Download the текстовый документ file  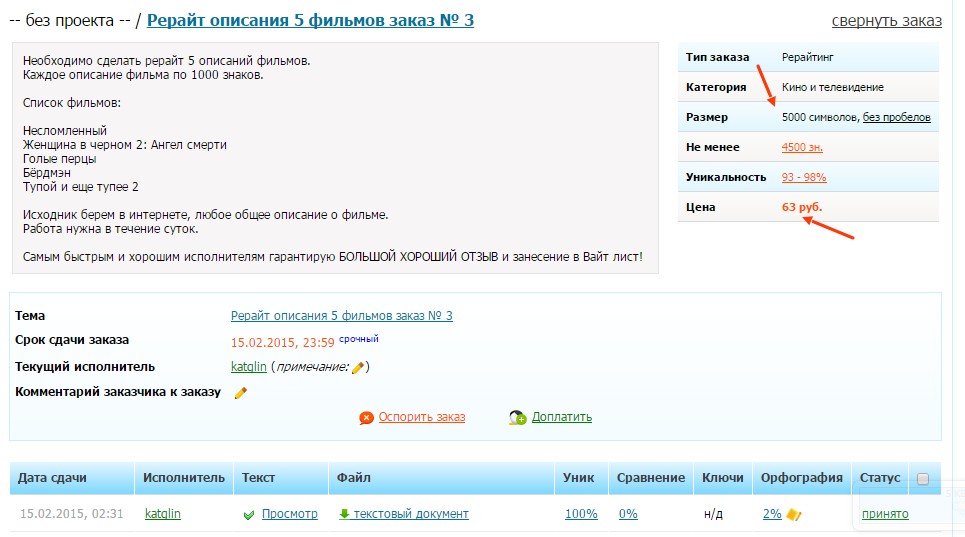pos(410,514)
